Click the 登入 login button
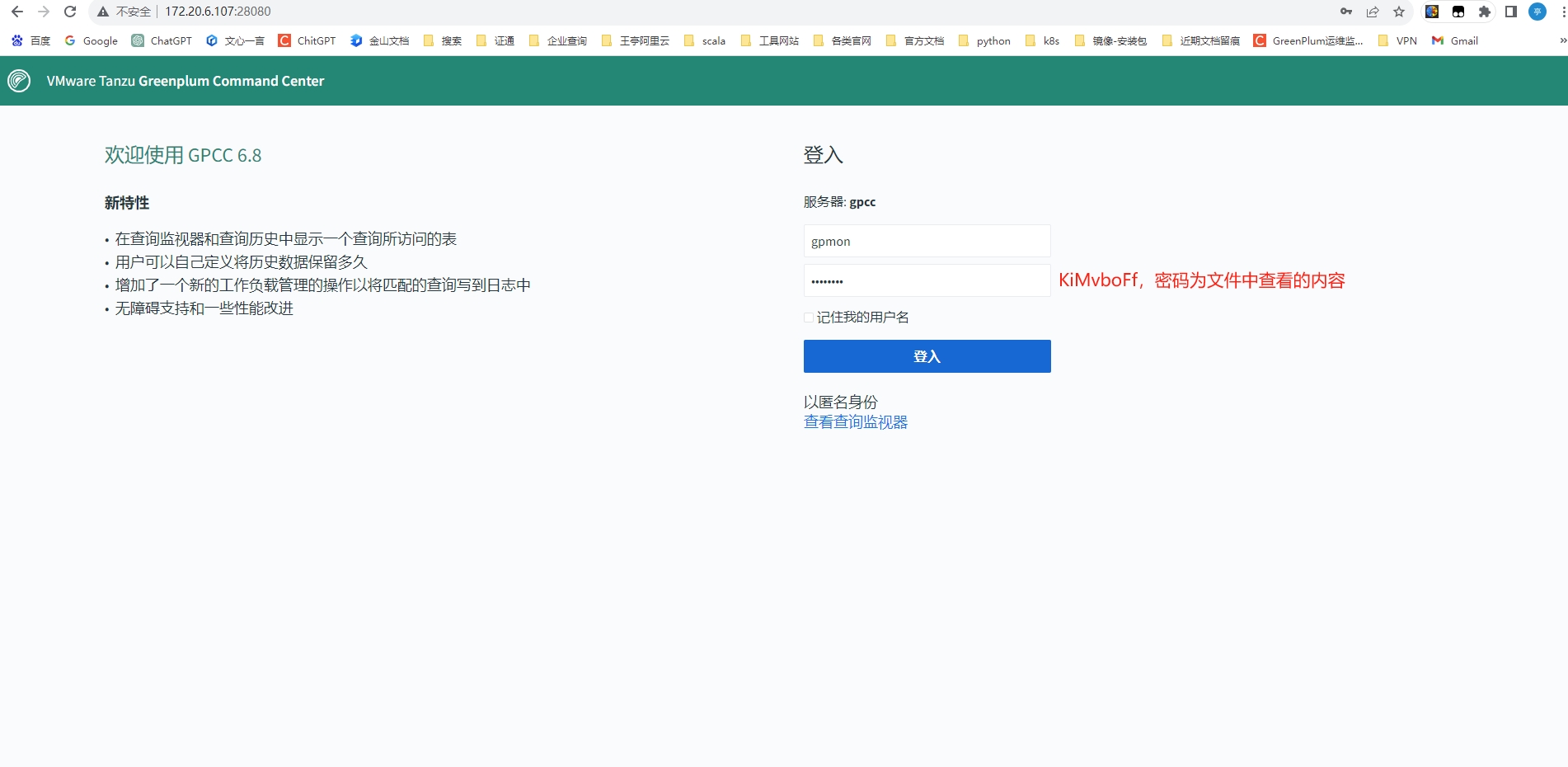The width and height of the screenshot is (1568, 767). click(x=927, y=355)
